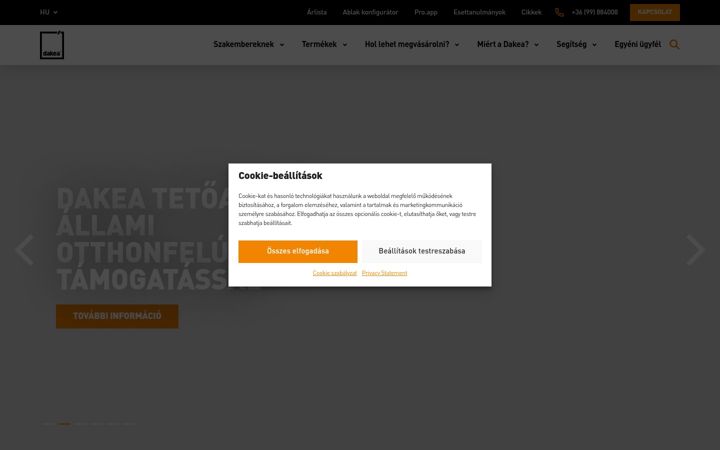Open Ablak konfigurátor
Screen dimensions: 720x450
point(370,12)
